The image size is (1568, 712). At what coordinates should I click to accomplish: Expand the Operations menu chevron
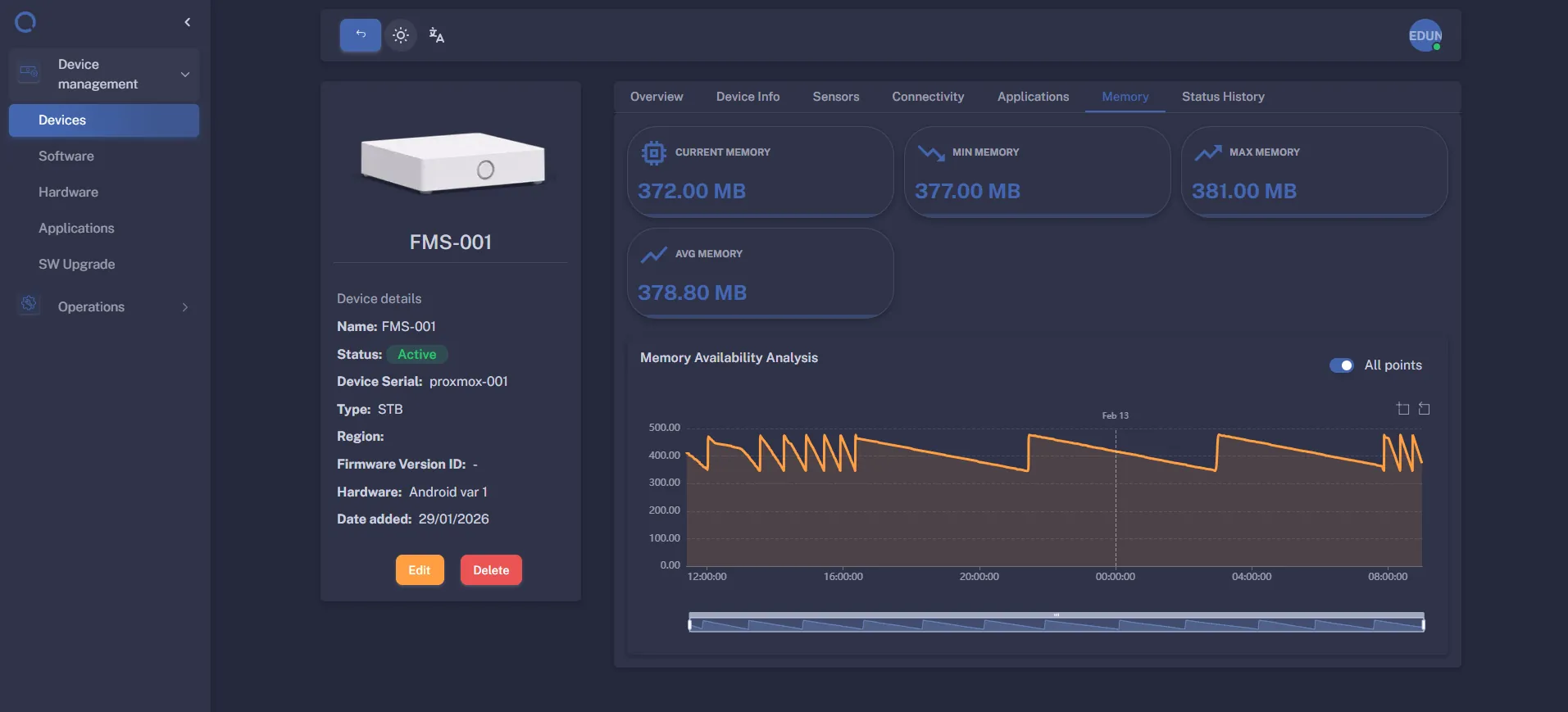(x=185, y=307)
